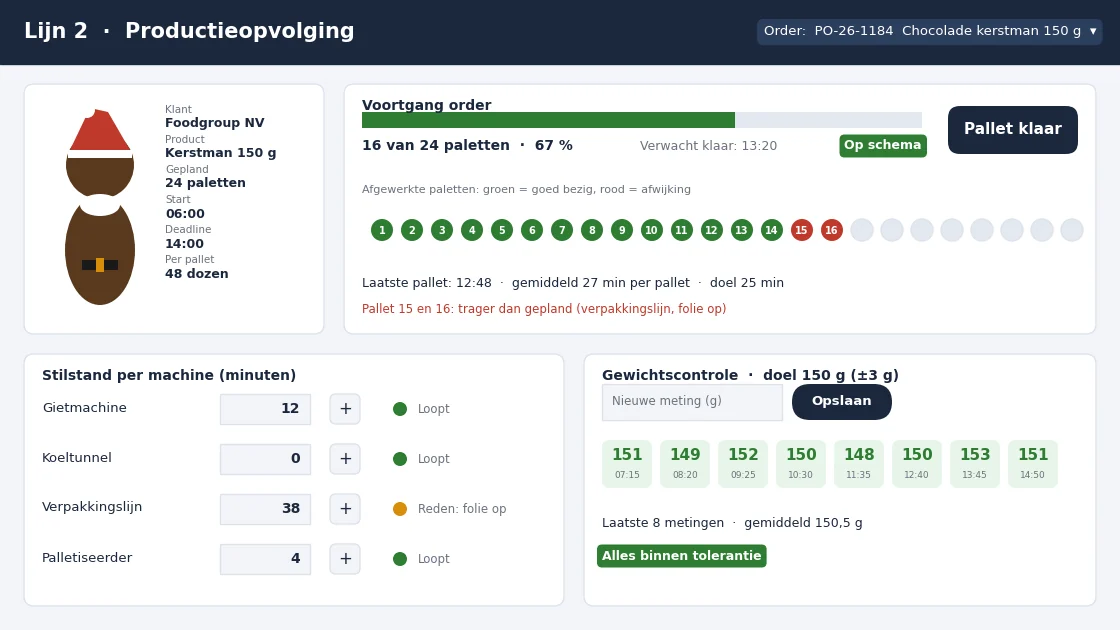This screenshot has width=1120, height=630.
Task: Click the 'Verwacht klaar: 13:20' text
Action: click(x=709, y=146)
